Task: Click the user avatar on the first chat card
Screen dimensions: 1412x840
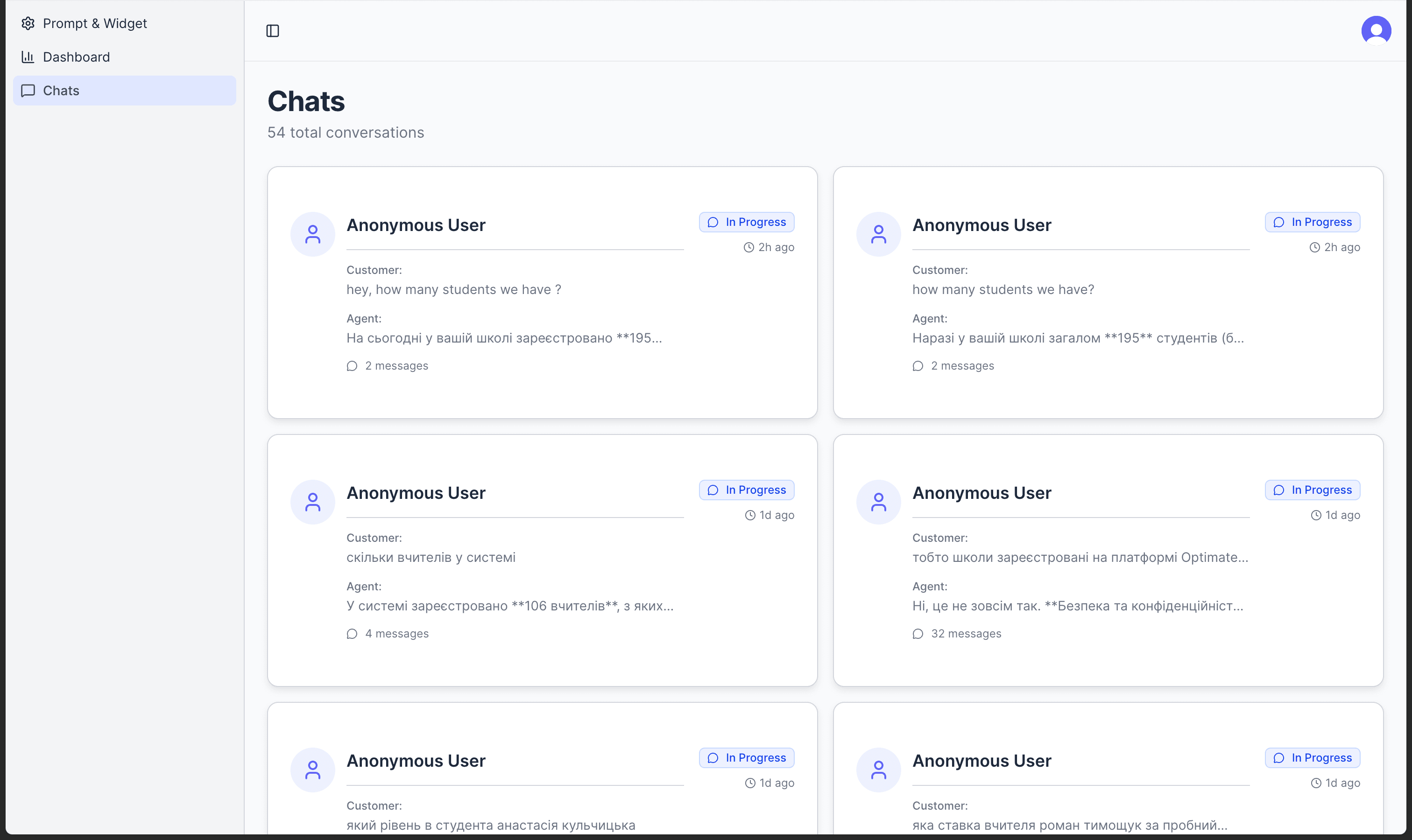Action: pos(312,233)
